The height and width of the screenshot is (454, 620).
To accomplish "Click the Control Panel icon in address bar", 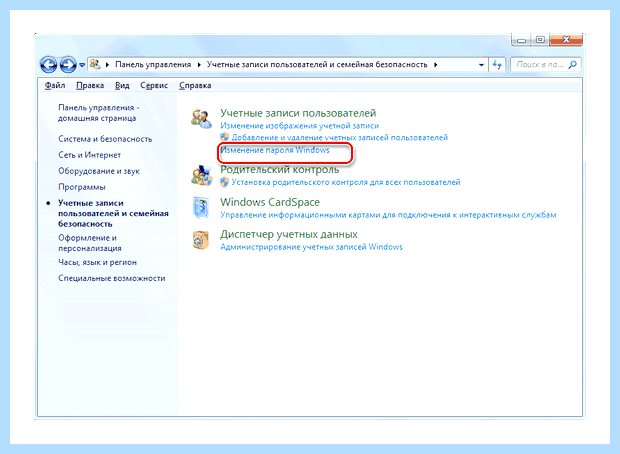I will [95, 64].
